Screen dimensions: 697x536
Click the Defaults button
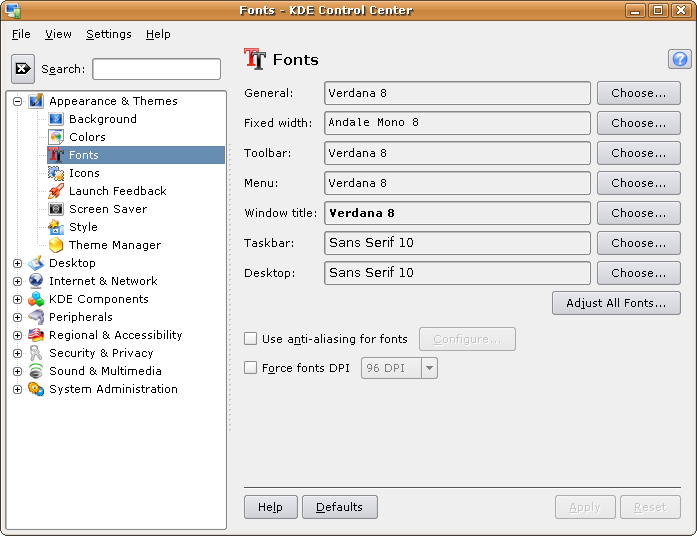340,507
